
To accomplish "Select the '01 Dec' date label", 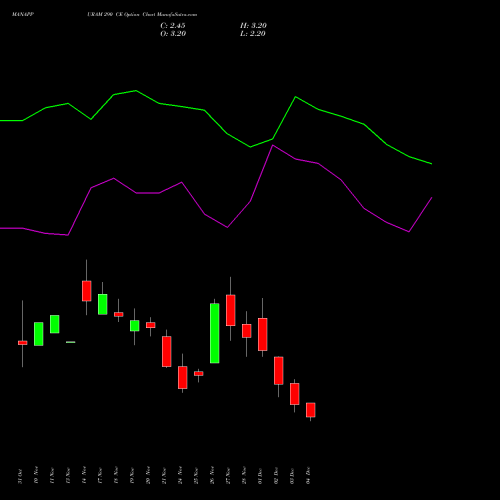I will [260, 476].
